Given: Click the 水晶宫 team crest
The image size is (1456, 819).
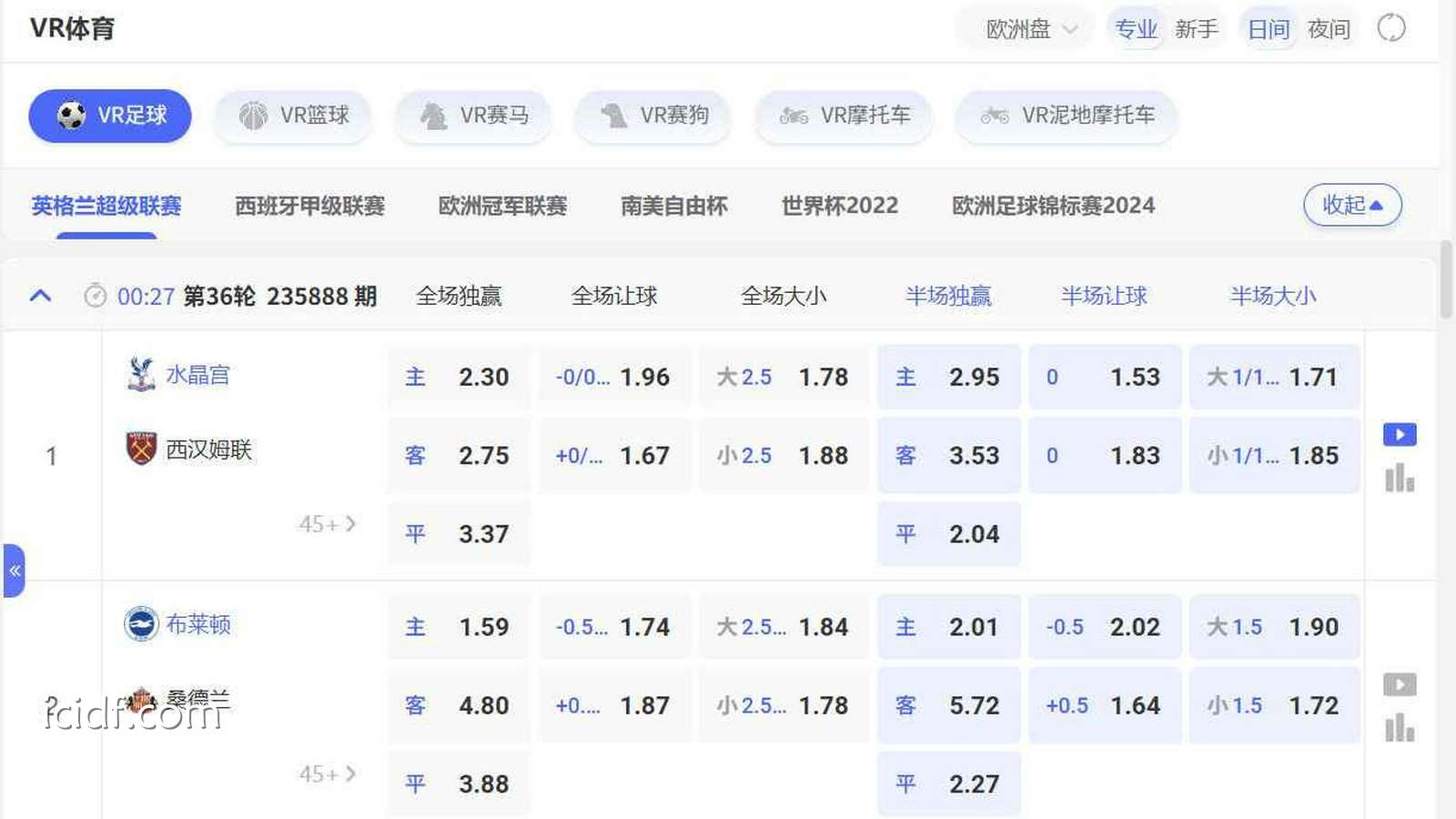Looking at the screenshot, I should (141, 375).
